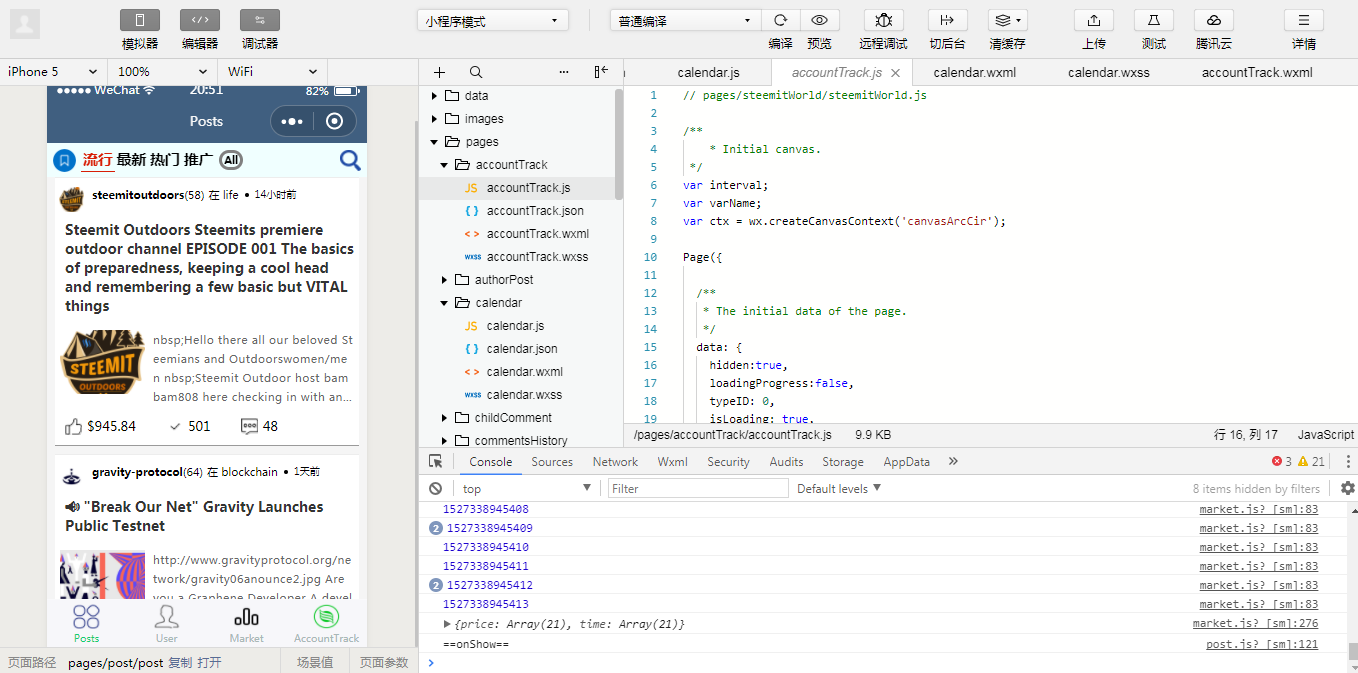Image resolution: width=1358 pixels, height=673 pixels.
Task: Click the preview (预览) eye icon
Action: click(819, 20)
